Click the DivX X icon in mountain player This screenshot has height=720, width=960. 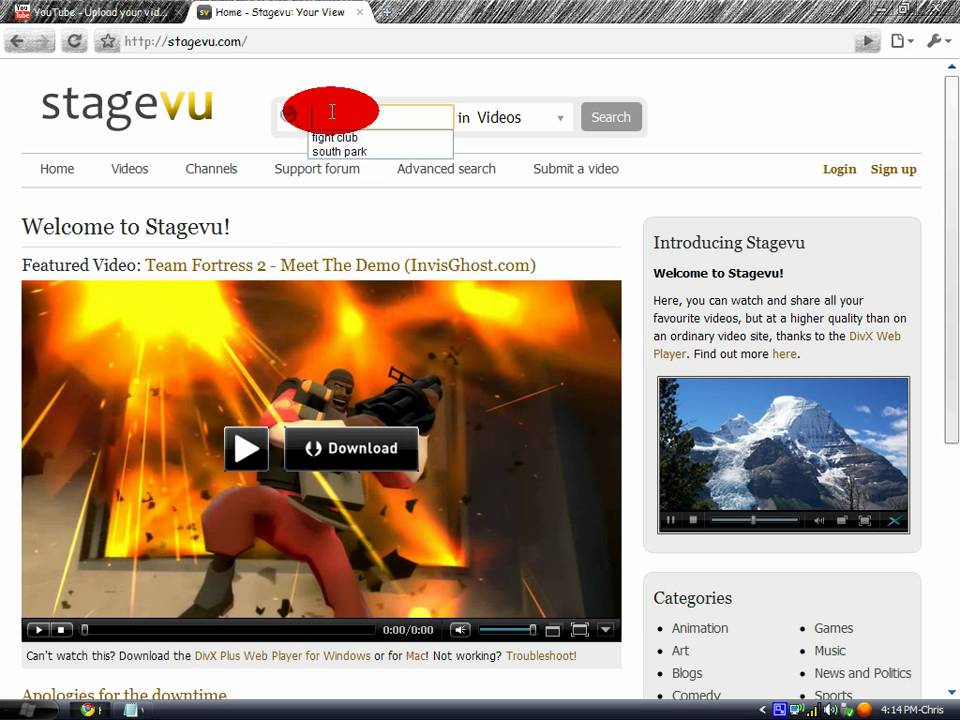893,520
